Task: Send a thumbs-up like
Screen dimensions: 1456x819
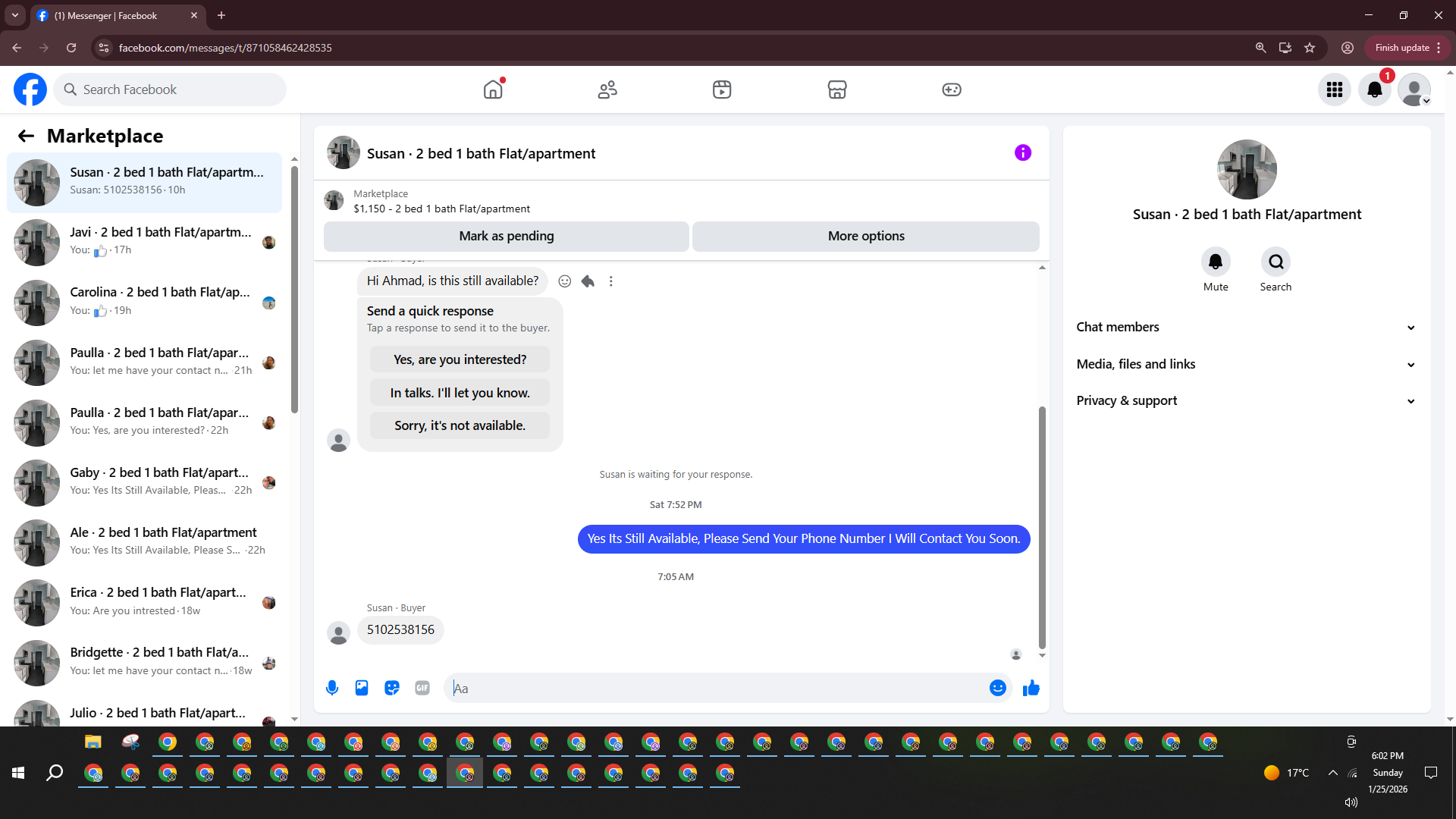Action: (1031, 688)
